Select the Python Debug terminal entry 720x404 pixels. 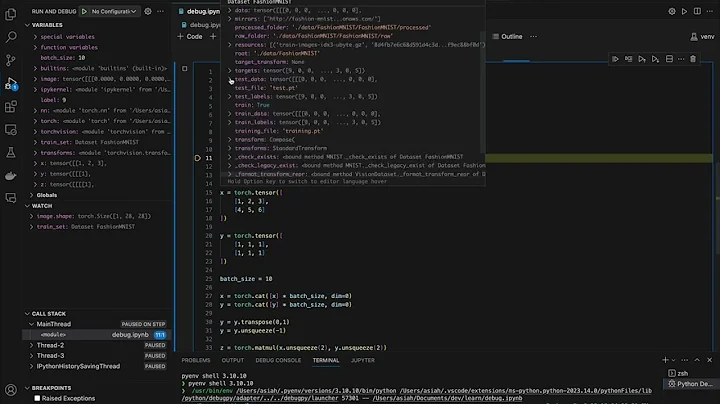point(690,384)
